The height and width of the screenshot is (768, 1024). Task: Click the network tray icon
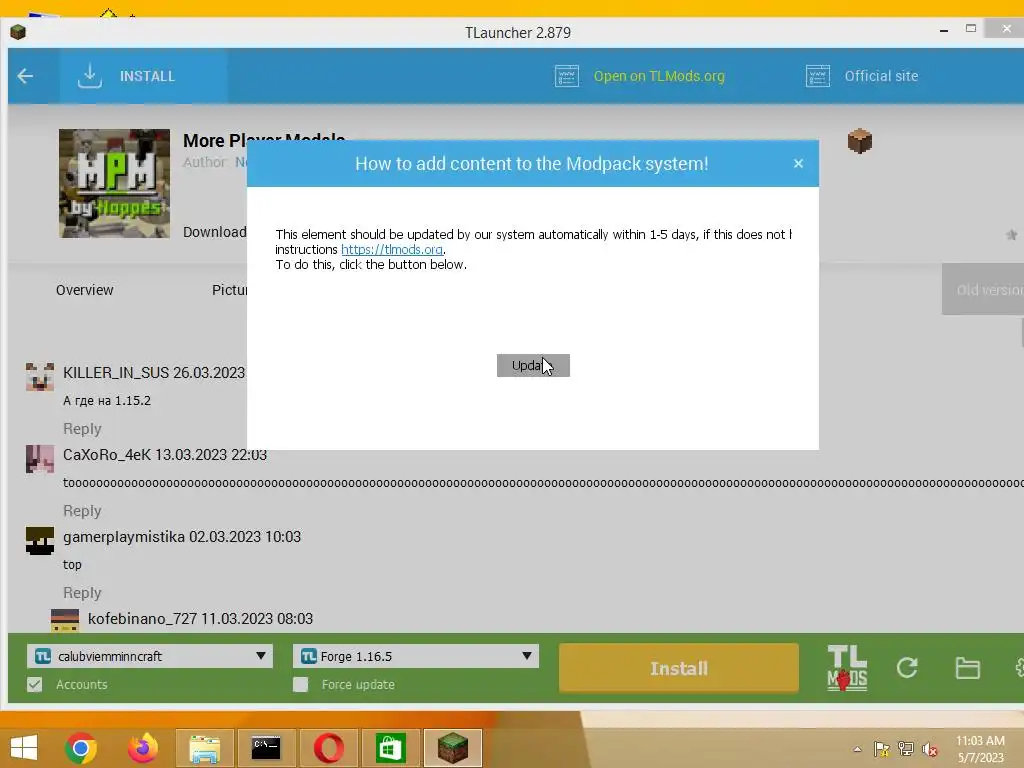906,749
